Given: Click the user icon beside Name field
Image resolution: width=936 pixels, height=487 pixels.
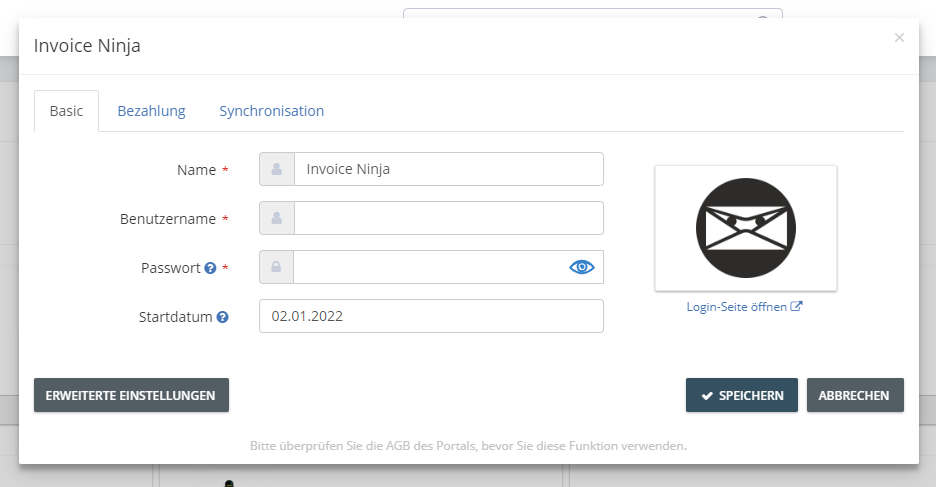Looking at the screenshot, I should 276,169.
